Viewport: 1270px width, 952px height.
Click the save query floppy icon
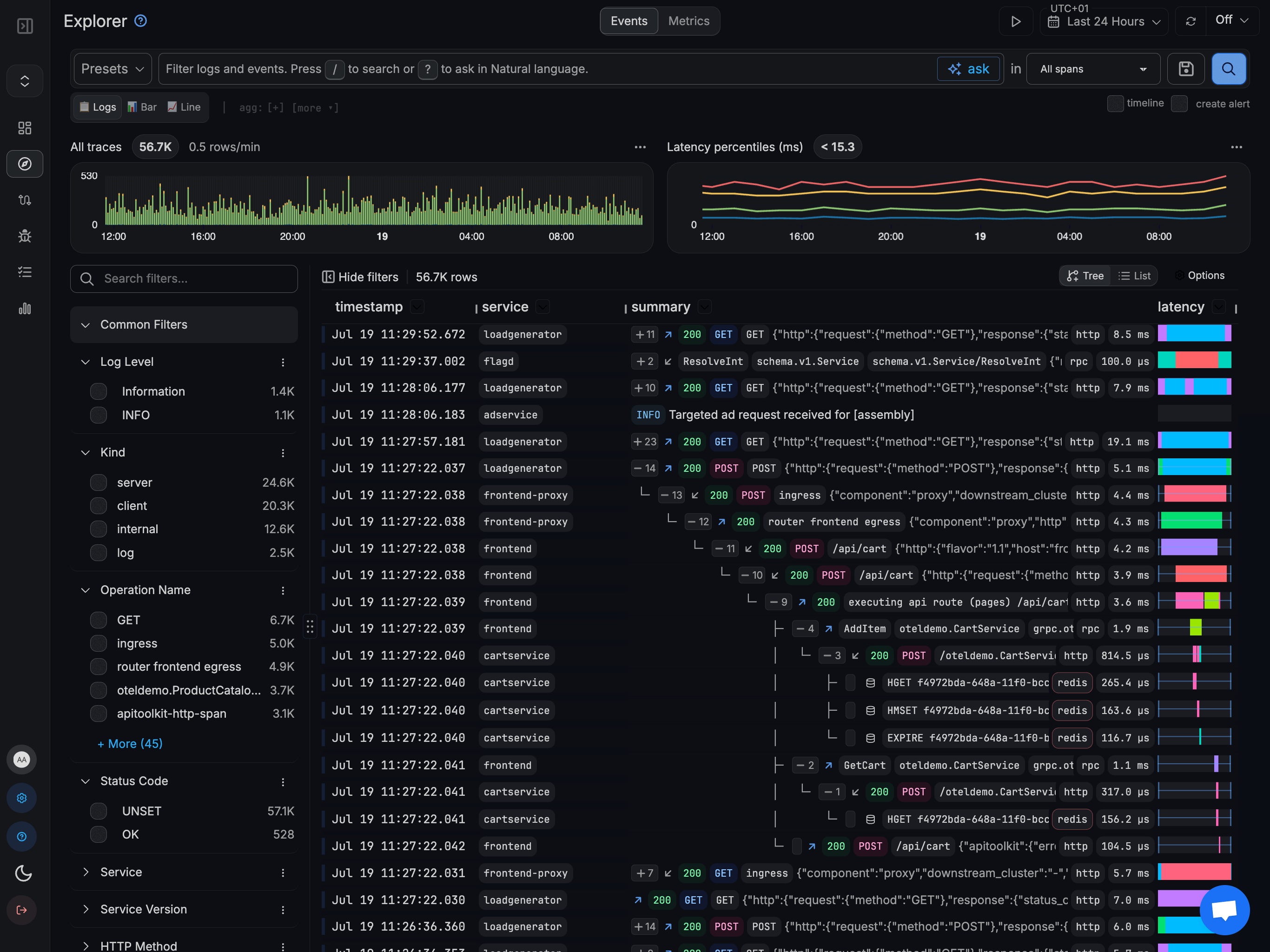coord(1185,69)
